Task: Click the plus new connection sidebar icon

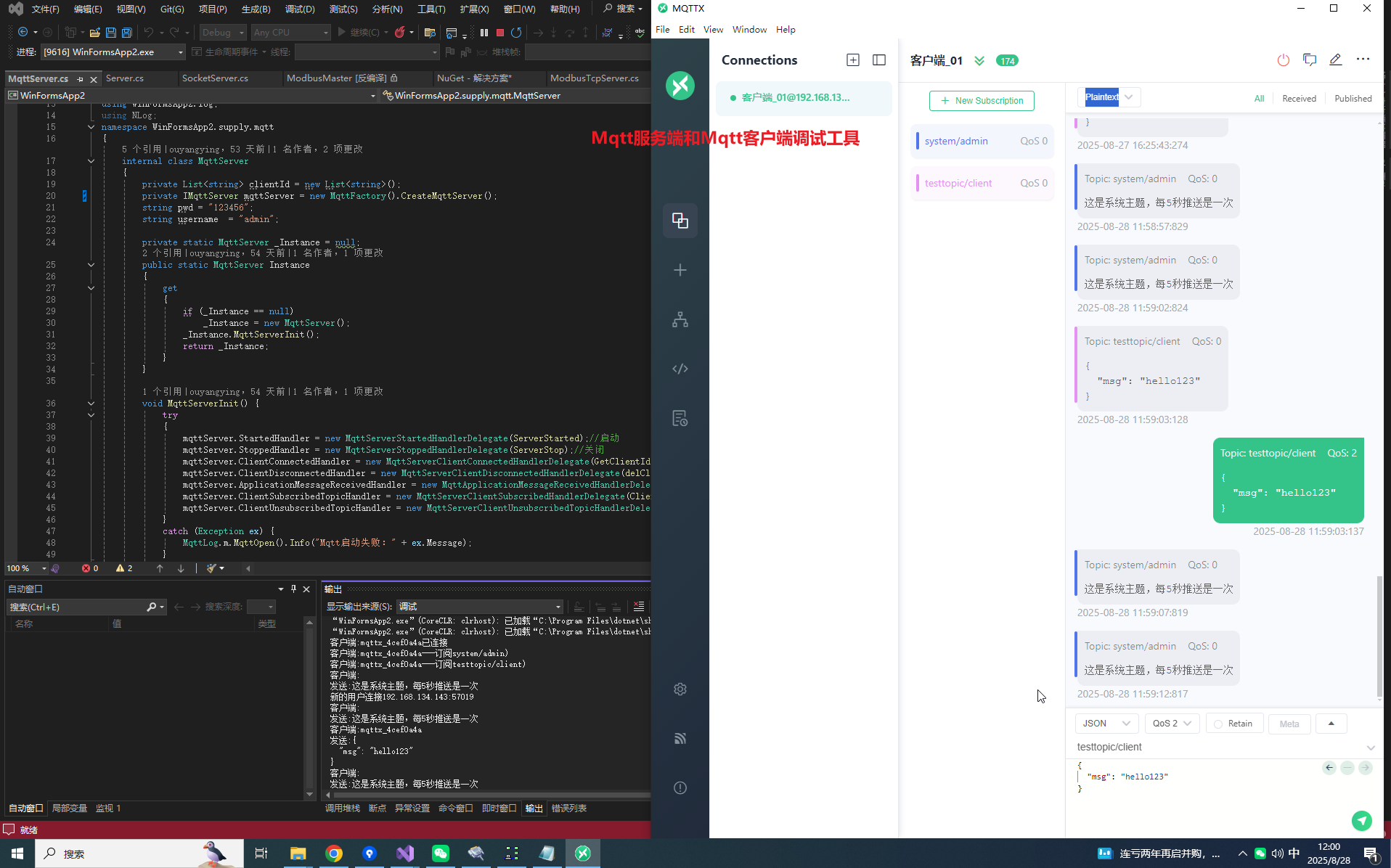Action: tap(680, 270)
